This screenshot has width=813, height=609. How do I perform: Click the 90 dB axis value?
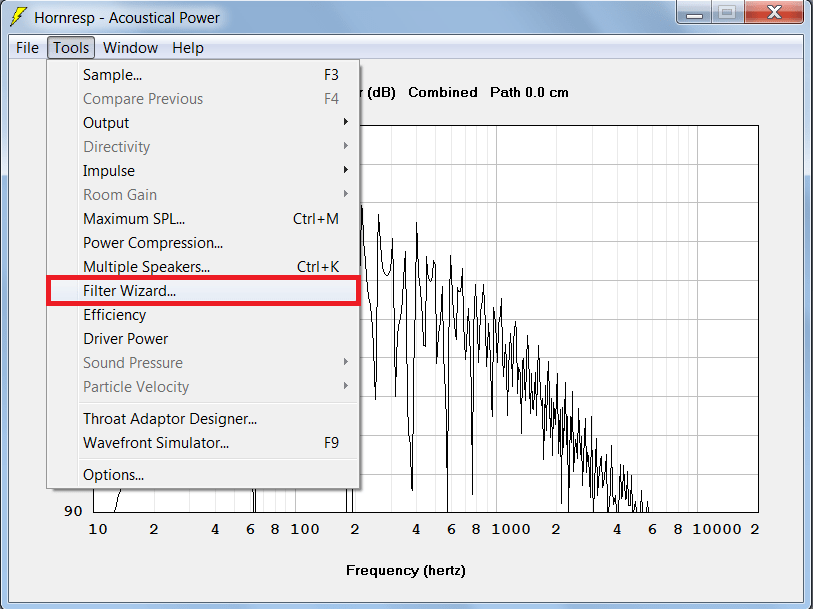tap(73, 511)
